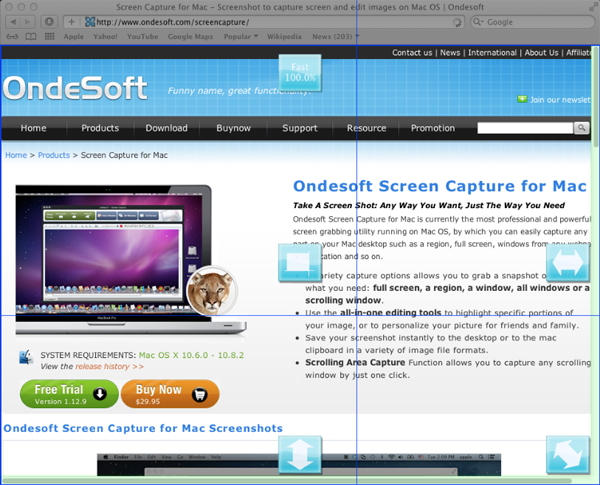Click the OndeSoft logo
Viewport: 600px width, 485px height.
tap(75, 88)
